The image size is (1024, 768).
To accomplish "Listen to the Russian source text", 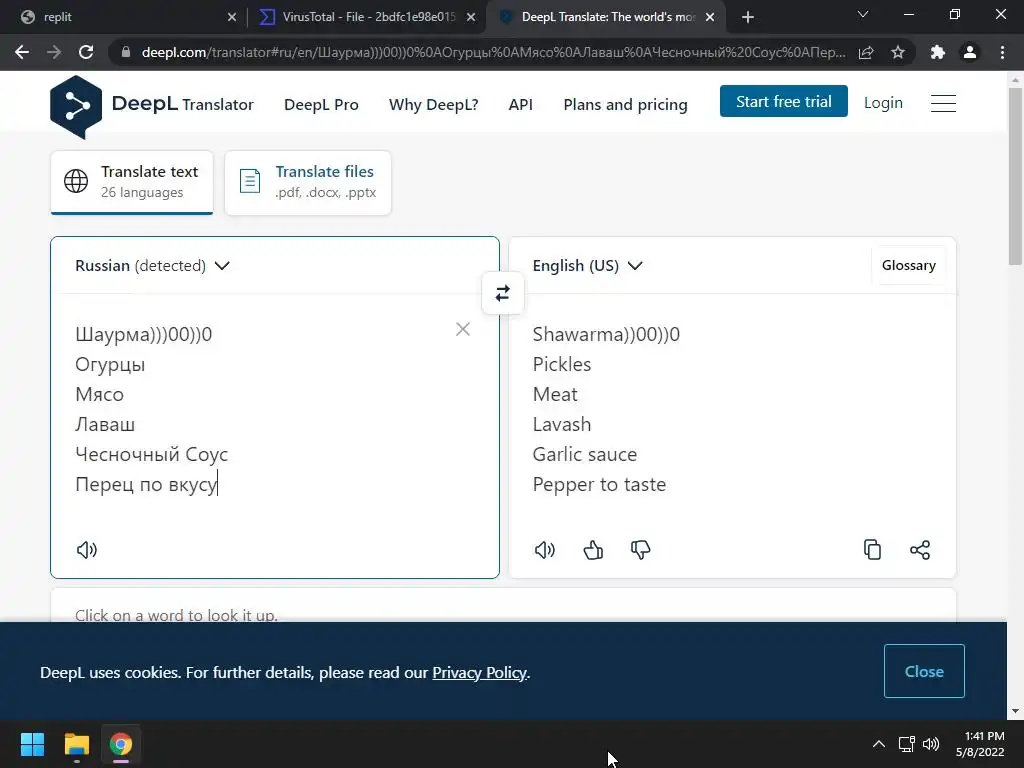I will pyautogui.click(x=87, y=550).
